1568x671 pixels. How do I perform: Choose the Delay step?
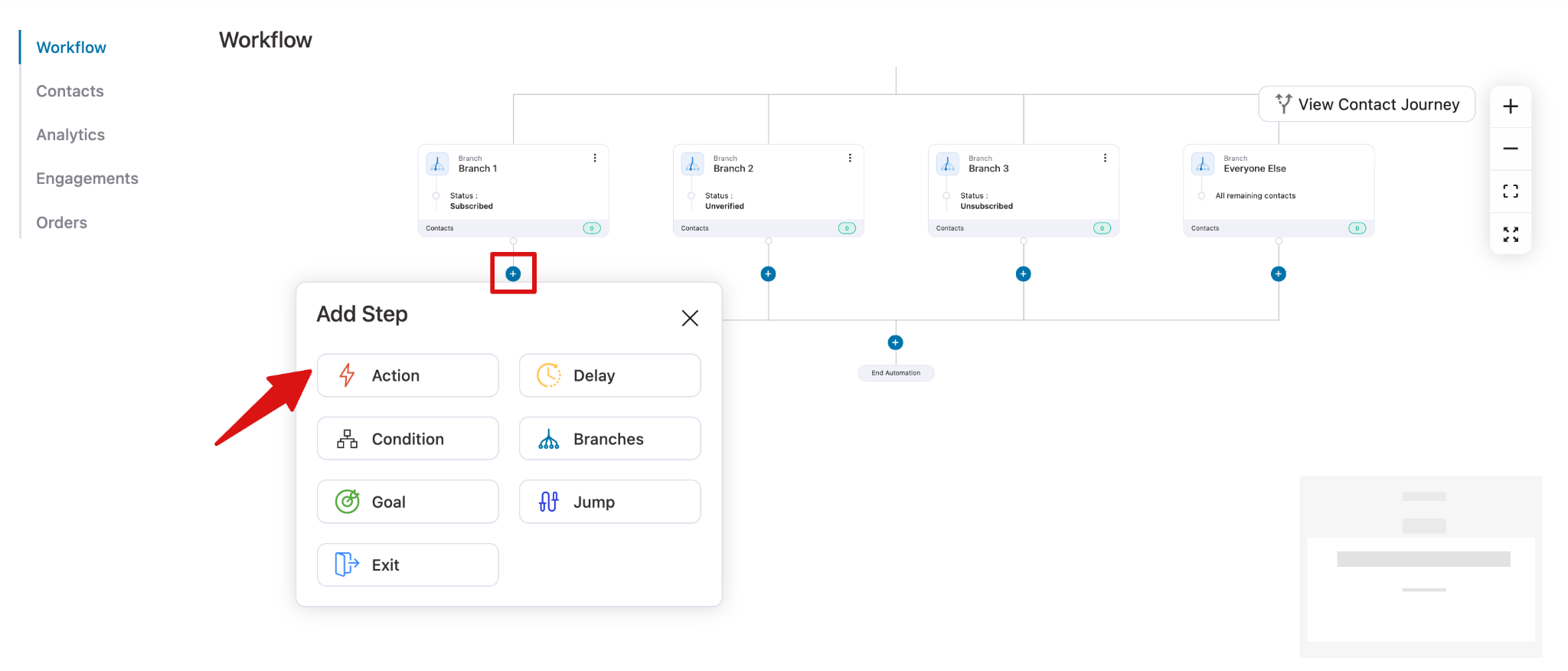[x=609, y=375]
